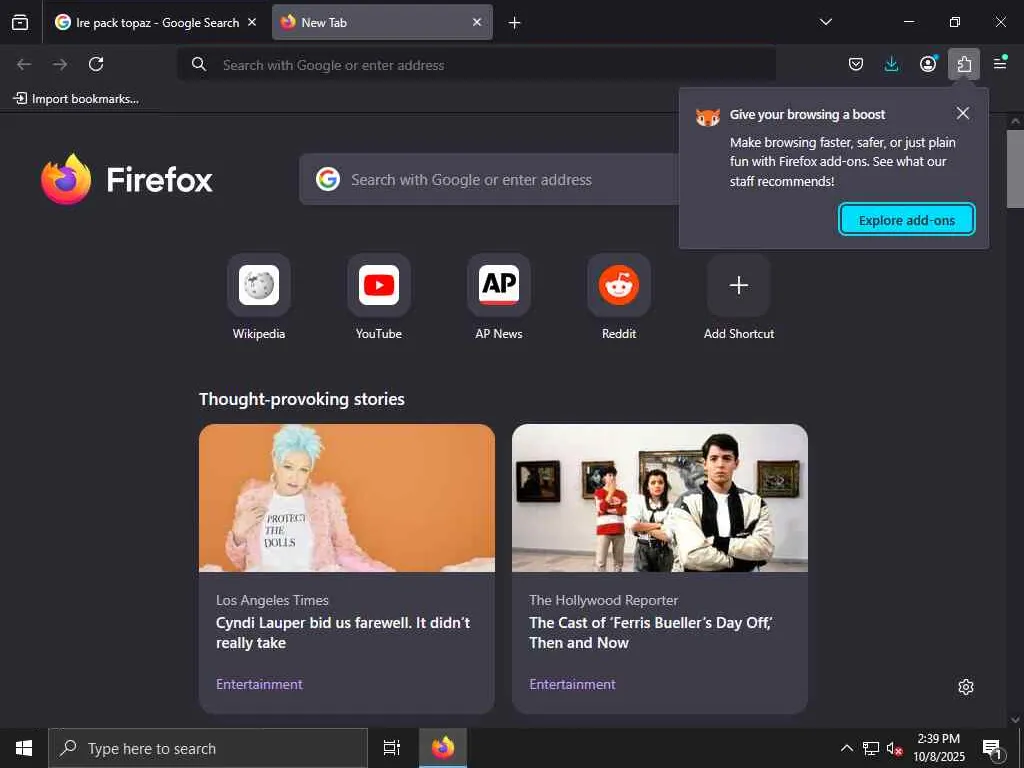
Task: Click the Windows taskbar search box
Action: point(208,748)
